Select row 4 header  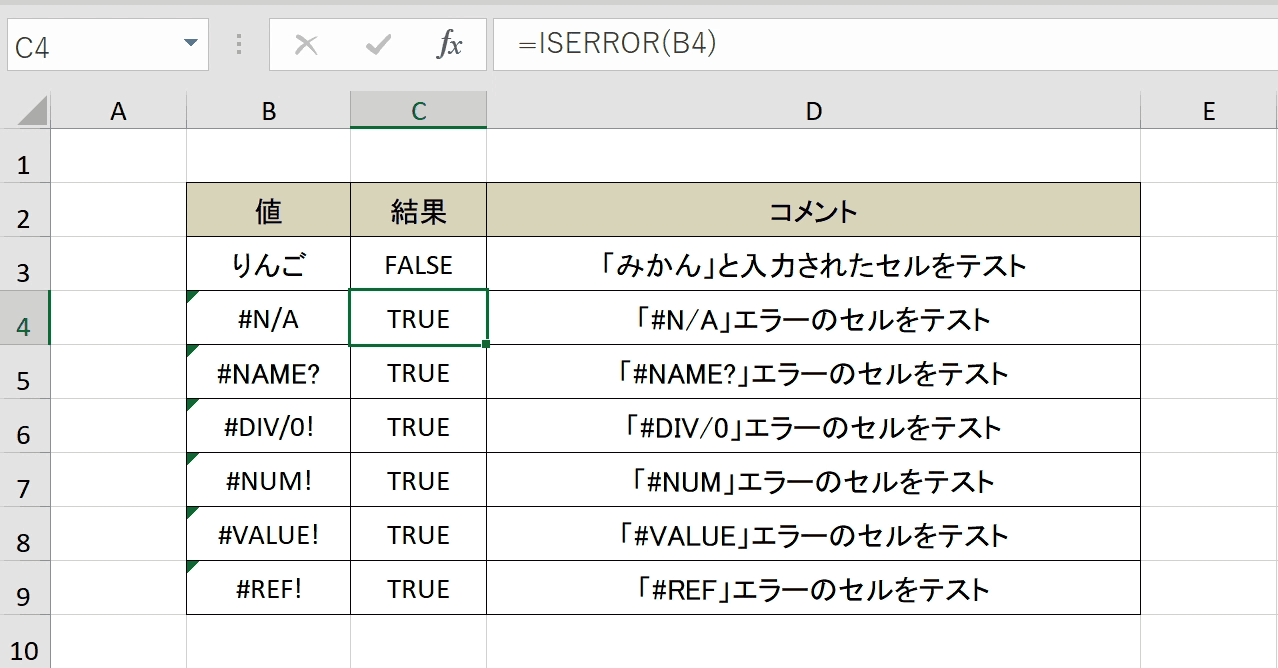click(x=25, y=318)
